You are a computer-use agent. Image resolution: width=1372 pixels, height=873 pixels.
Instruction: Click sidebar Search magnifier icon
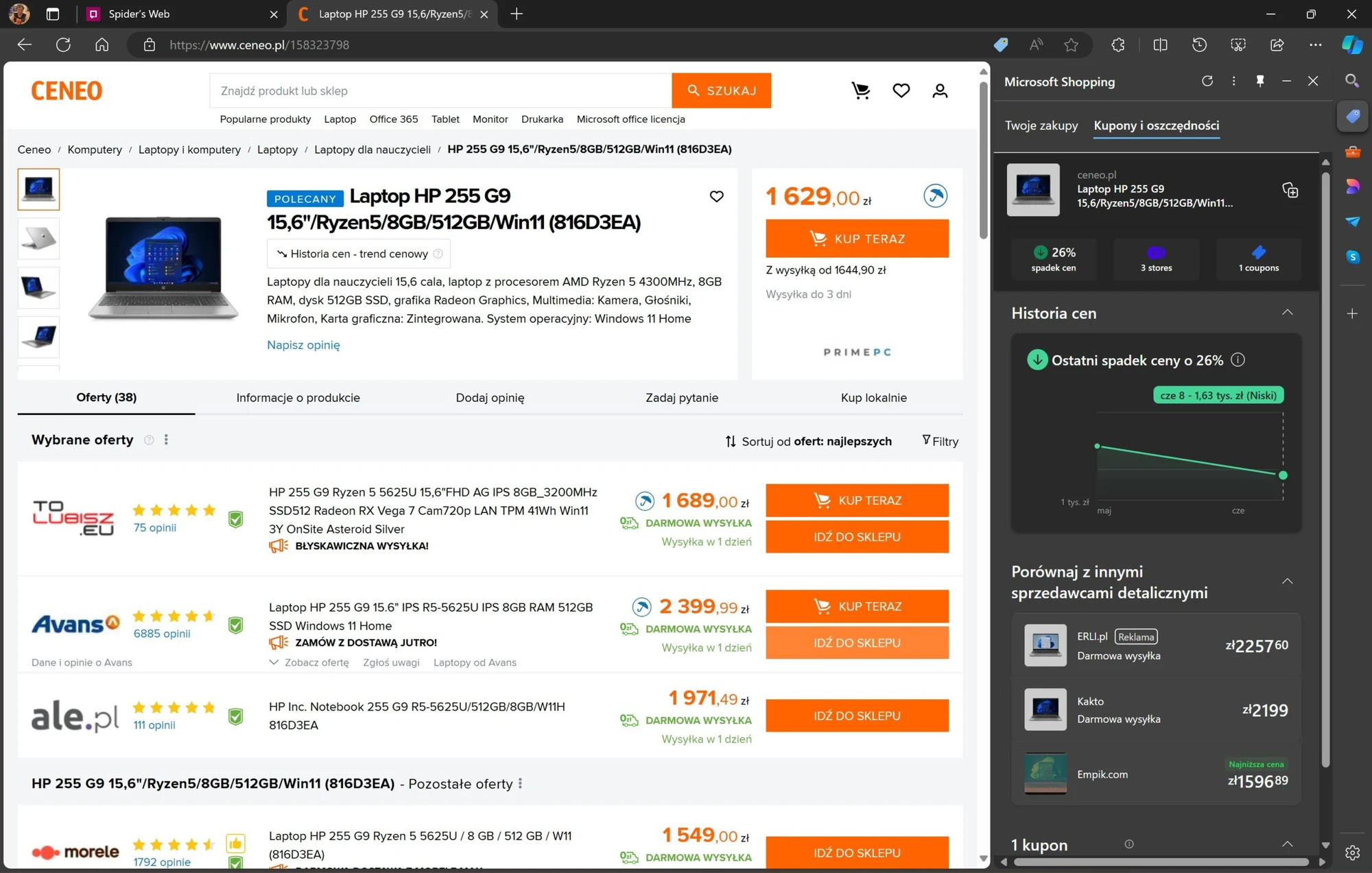coord(1352,81)
